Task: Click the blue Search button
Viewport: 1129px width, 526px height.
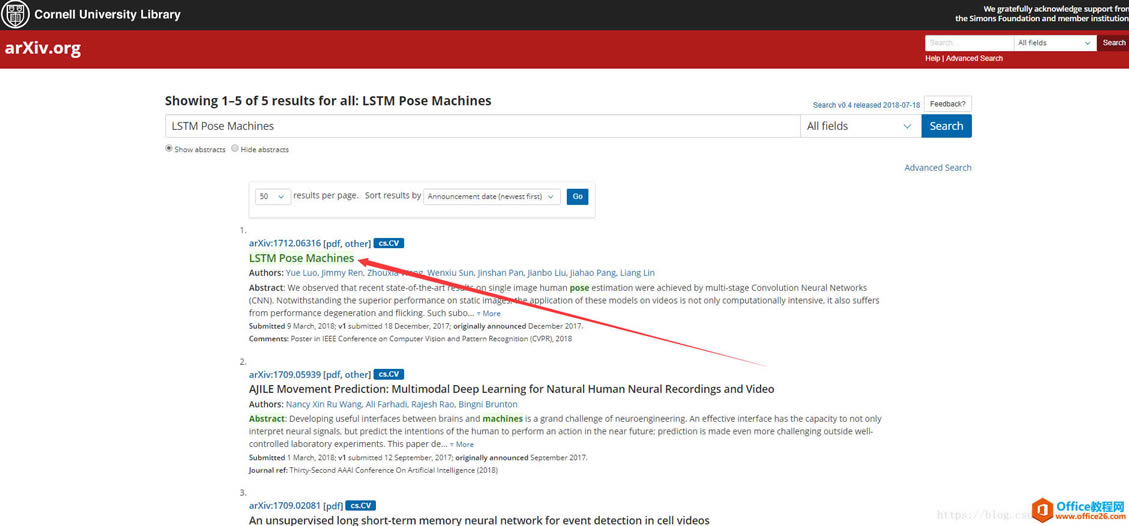Action: [x=946, y=126]
